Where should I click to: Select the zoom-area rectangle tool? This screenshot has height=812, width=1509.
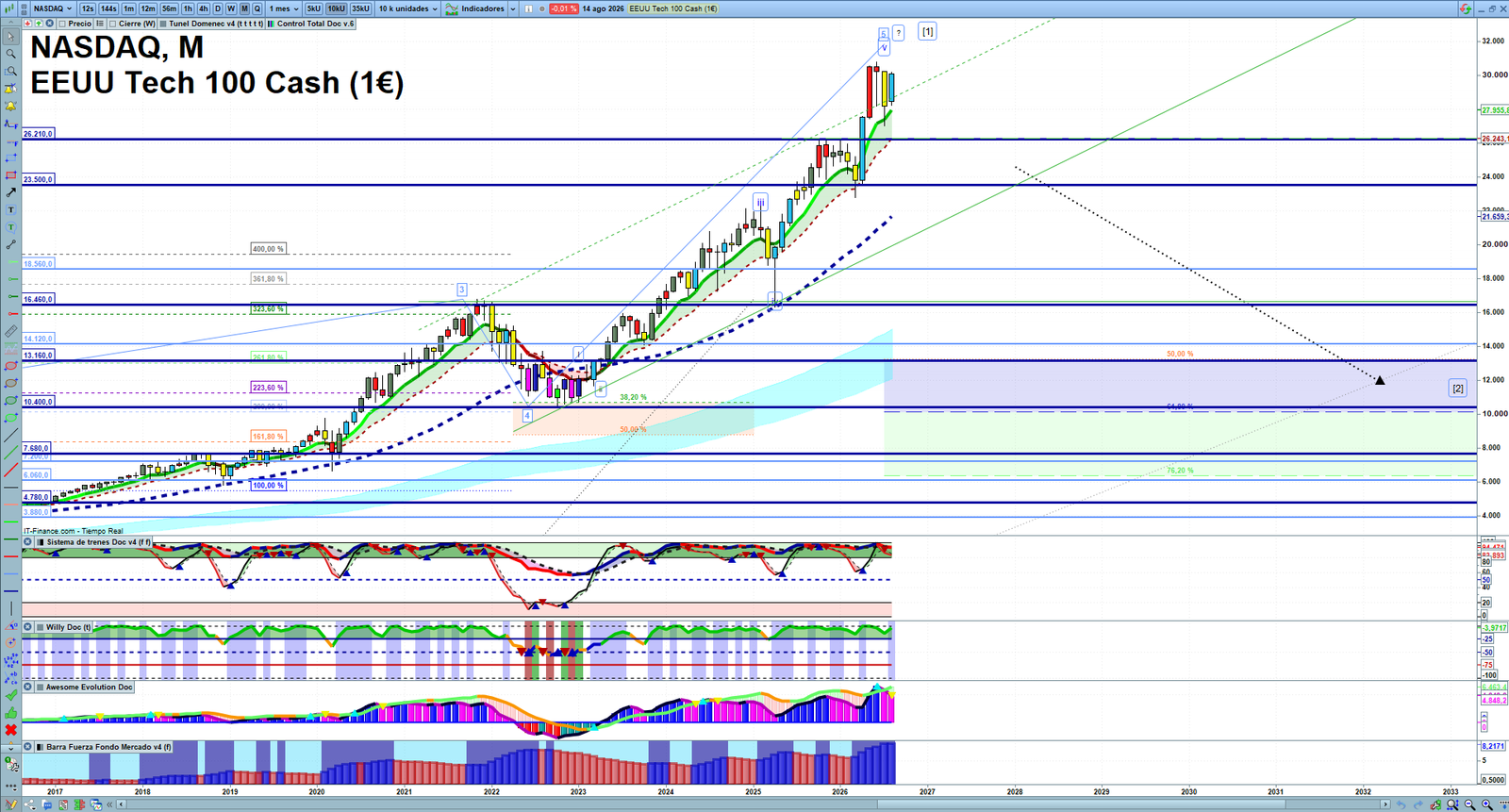10,71
